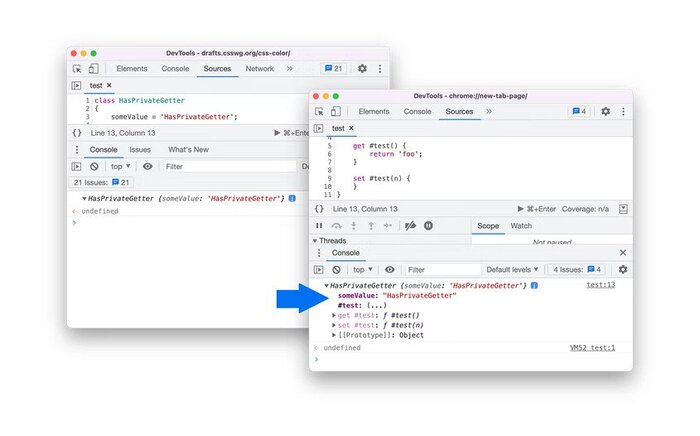Show the console sidebar in the left window
This screenshot has width=700, height=436.
coord(76,166)
